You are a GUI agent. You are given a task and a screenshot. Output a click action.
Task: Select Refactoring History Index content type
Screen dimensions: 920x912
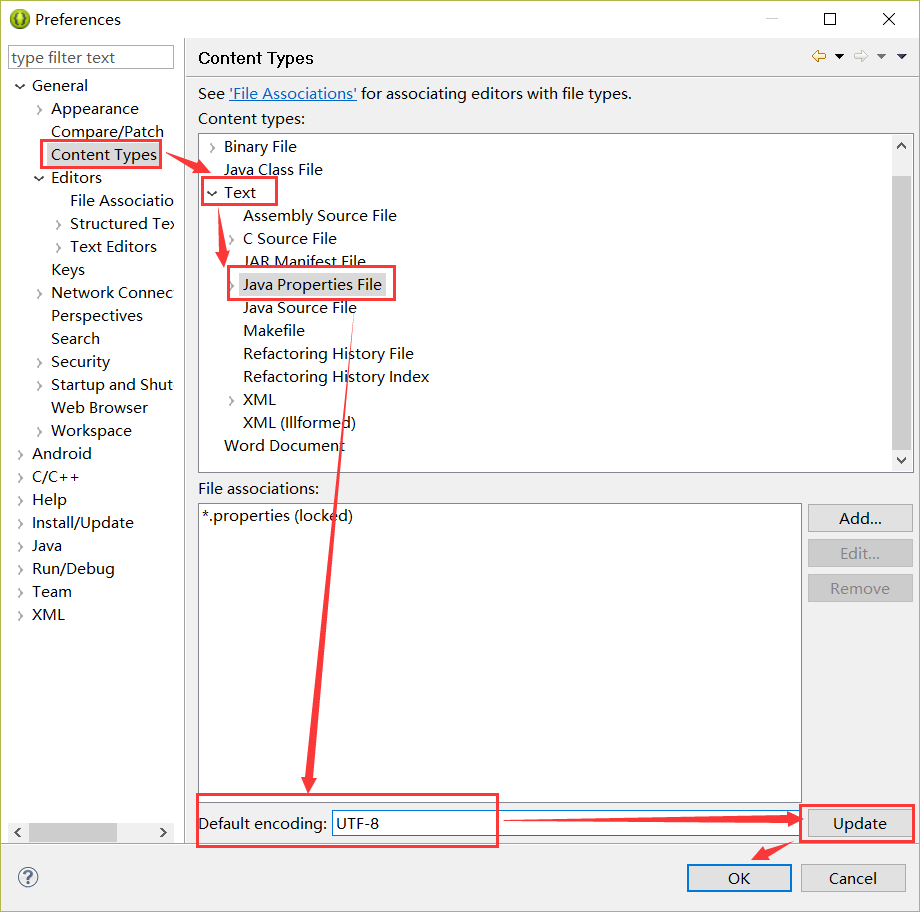click(336, 376)
